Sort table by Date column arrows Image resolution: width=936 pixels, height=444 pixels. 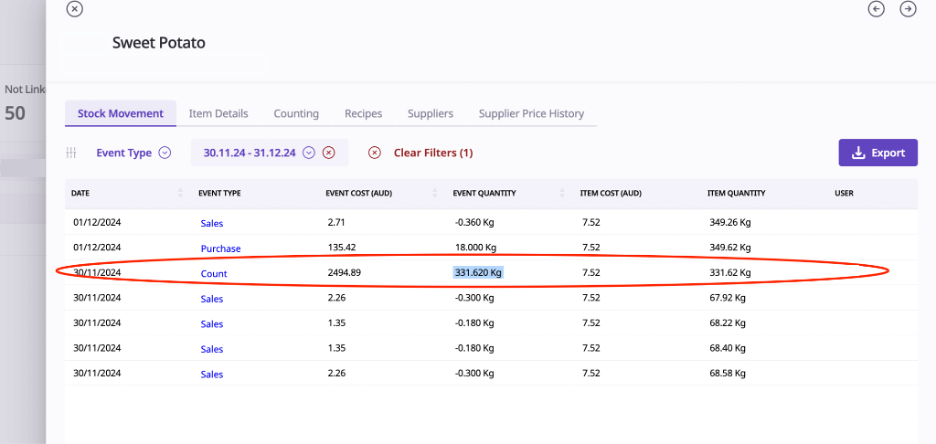180,193
